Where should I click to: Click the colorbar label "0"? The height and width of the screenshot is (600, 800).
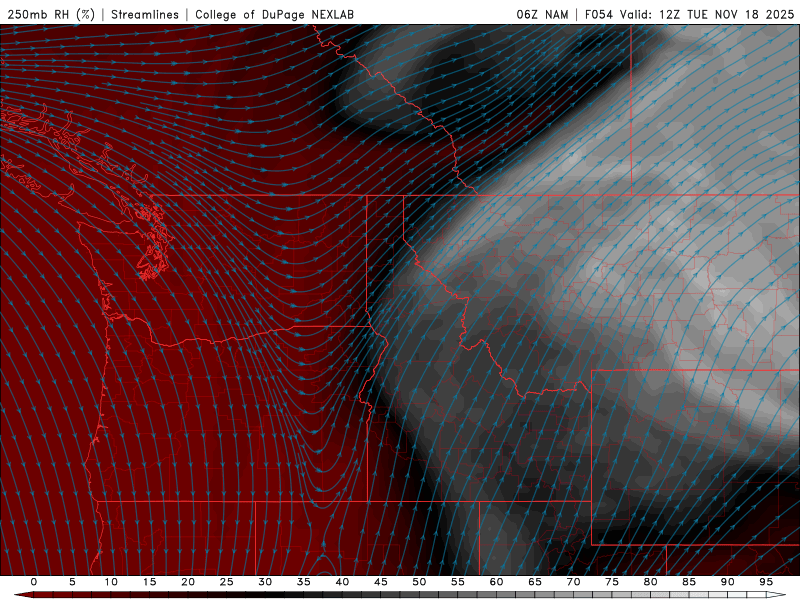coord(34,582)
